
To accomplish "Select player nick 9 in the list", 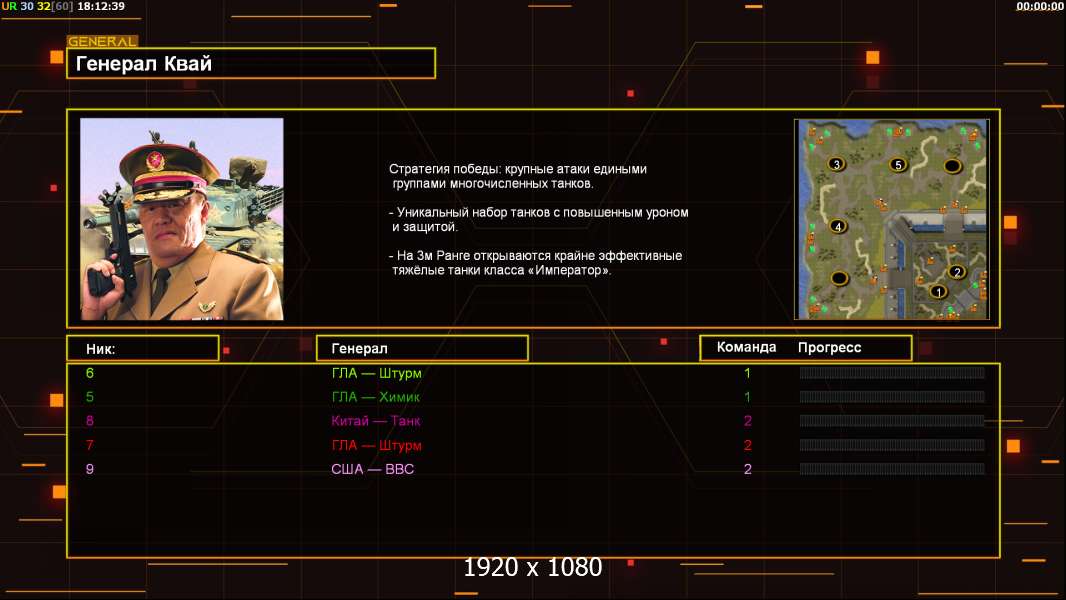I will [90, 469].
